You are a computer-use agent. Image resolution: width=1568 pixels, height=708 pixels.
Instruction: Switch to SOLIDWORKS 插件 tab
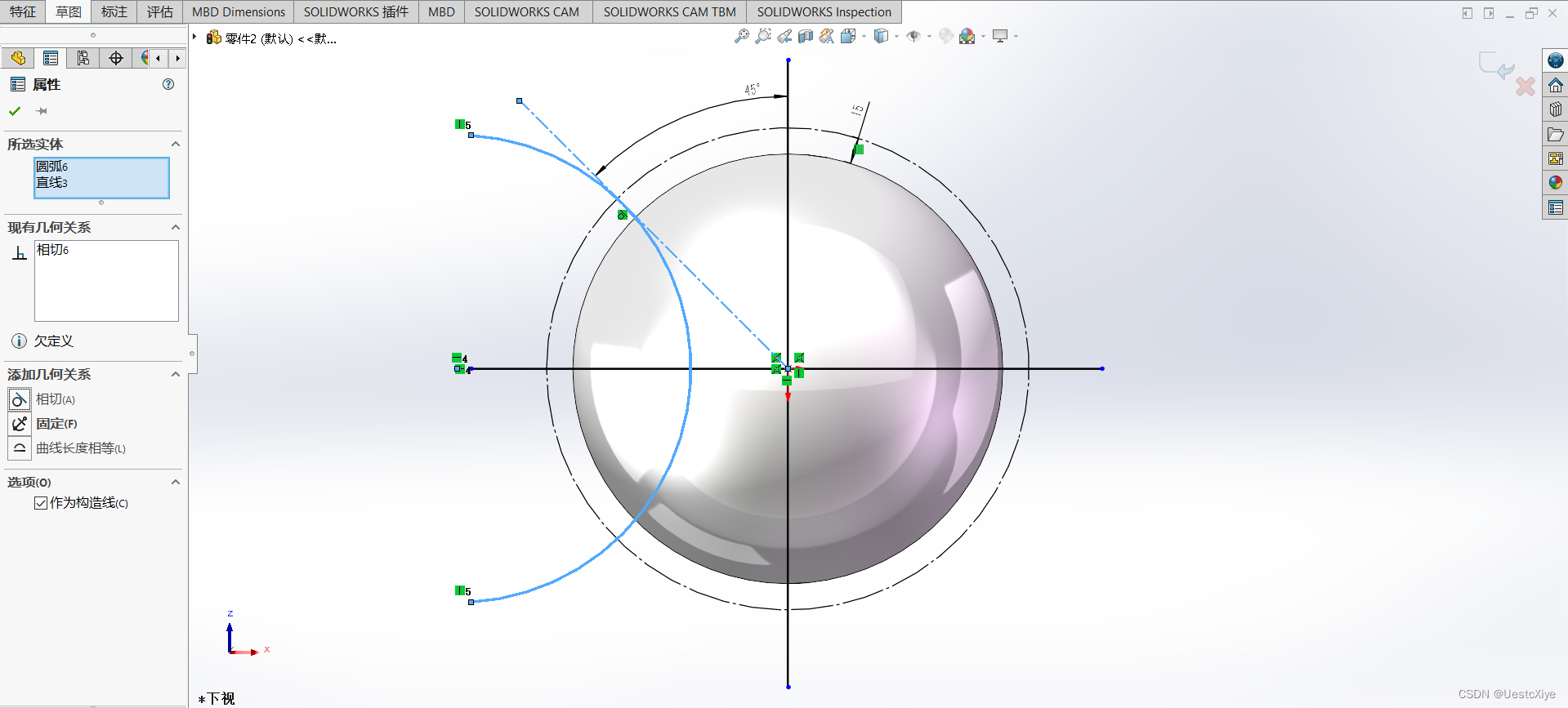coord(356,11)
